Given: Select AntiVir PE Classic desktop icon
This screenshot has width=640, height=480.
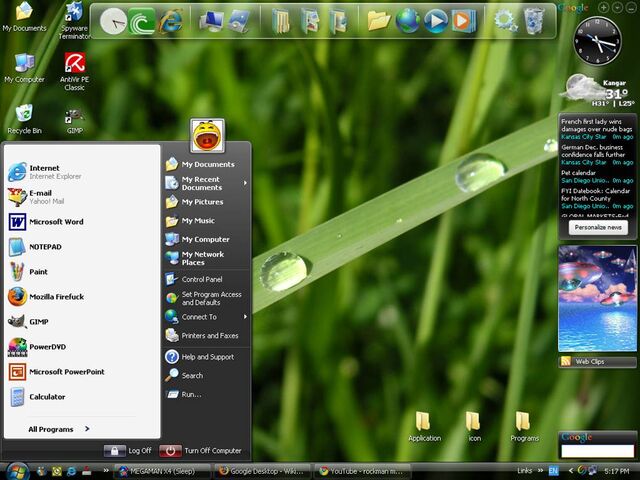Looking at the screenshot, I should (x=74, y=71).
